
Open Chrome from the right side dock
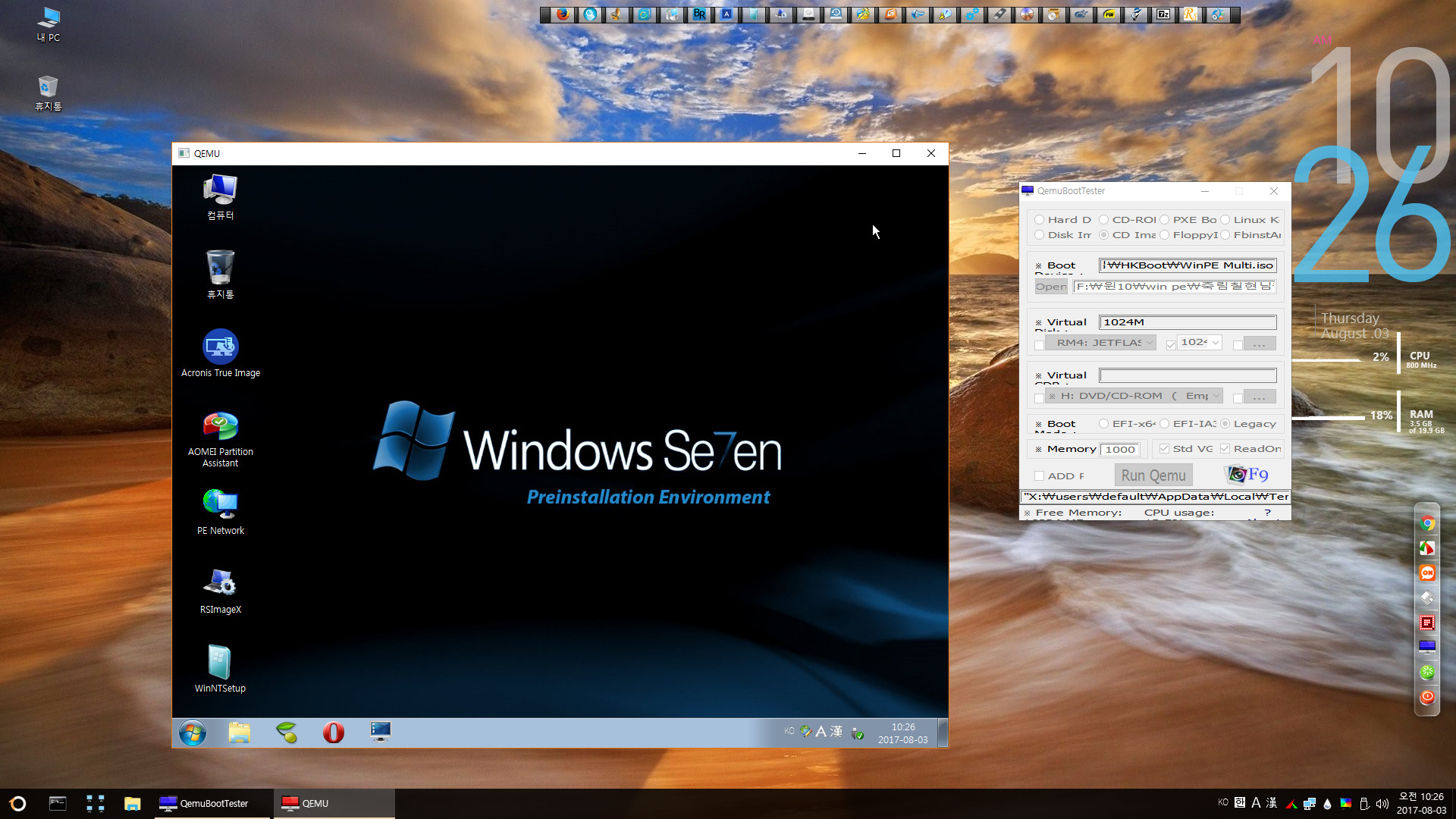coord(1427,523)
